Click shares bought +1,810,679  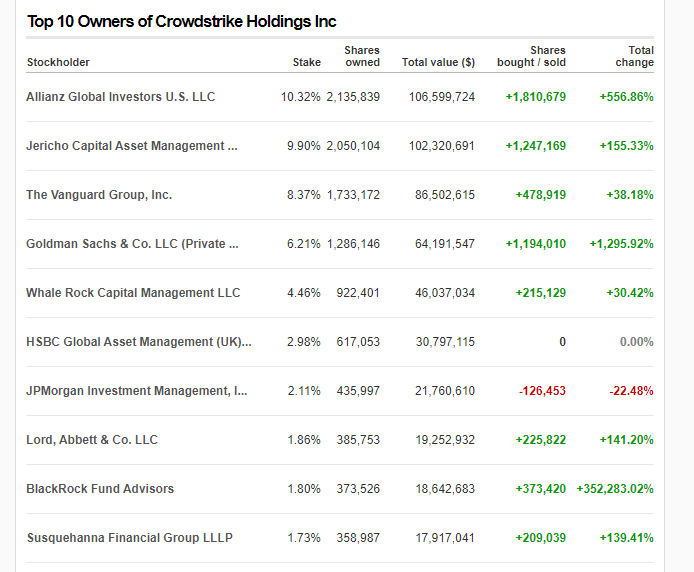pyautogui.click(x=536, y=97)
